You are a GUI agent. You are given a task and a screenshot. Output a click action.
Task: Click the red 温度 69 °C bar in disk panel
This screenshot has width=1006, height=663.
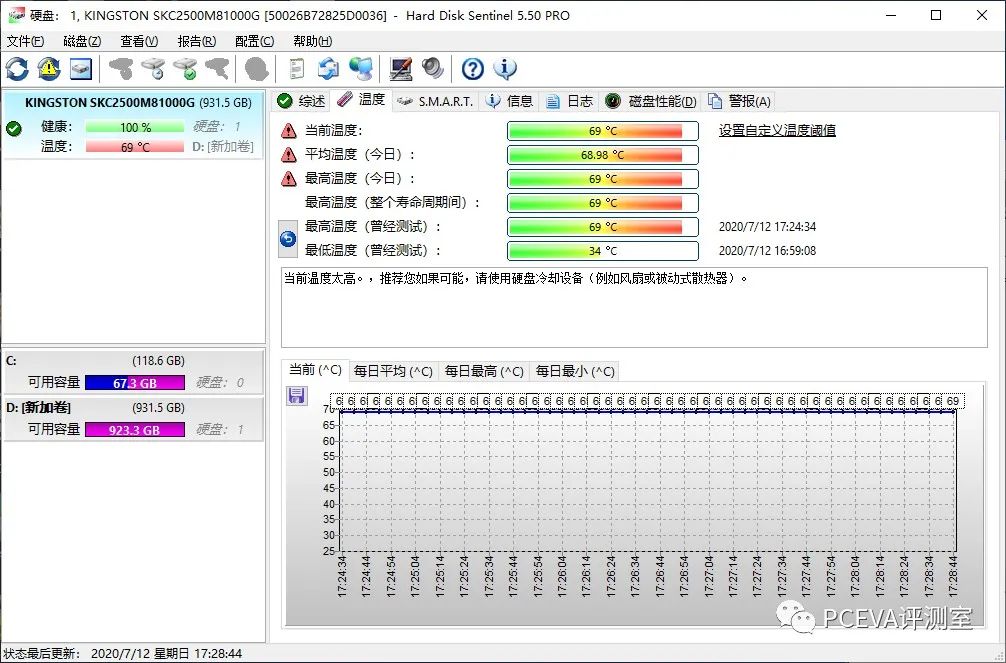coord(135,147)
